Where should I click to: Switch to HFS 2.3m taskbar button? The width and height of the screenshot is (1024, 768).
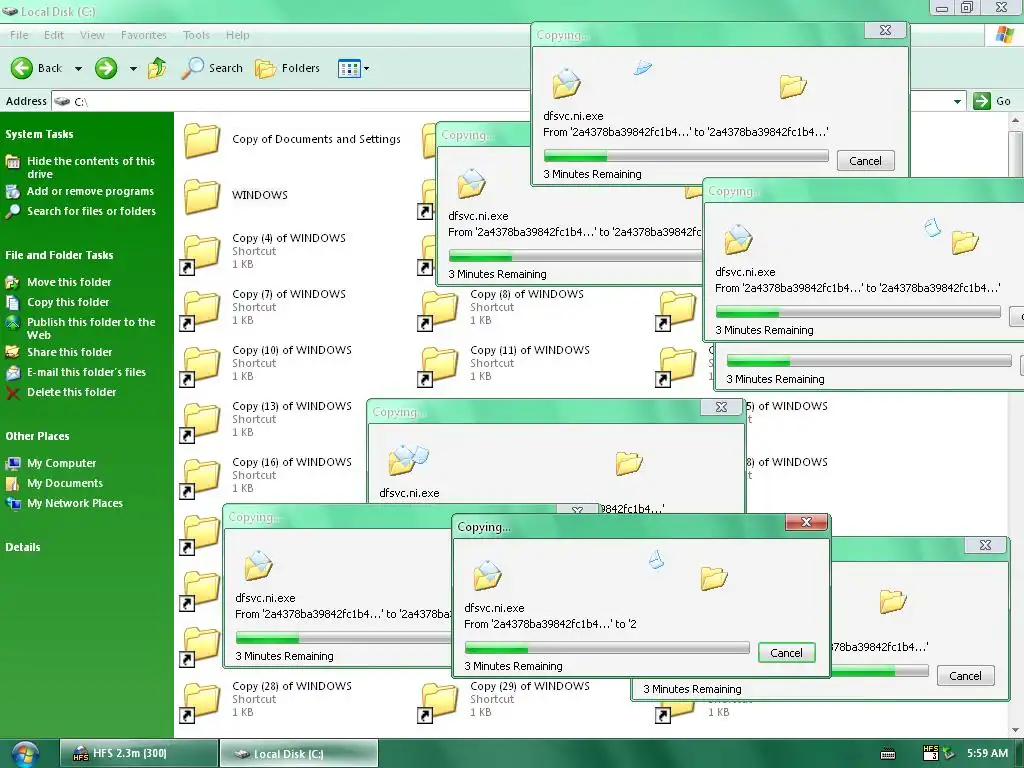point(139,754)
